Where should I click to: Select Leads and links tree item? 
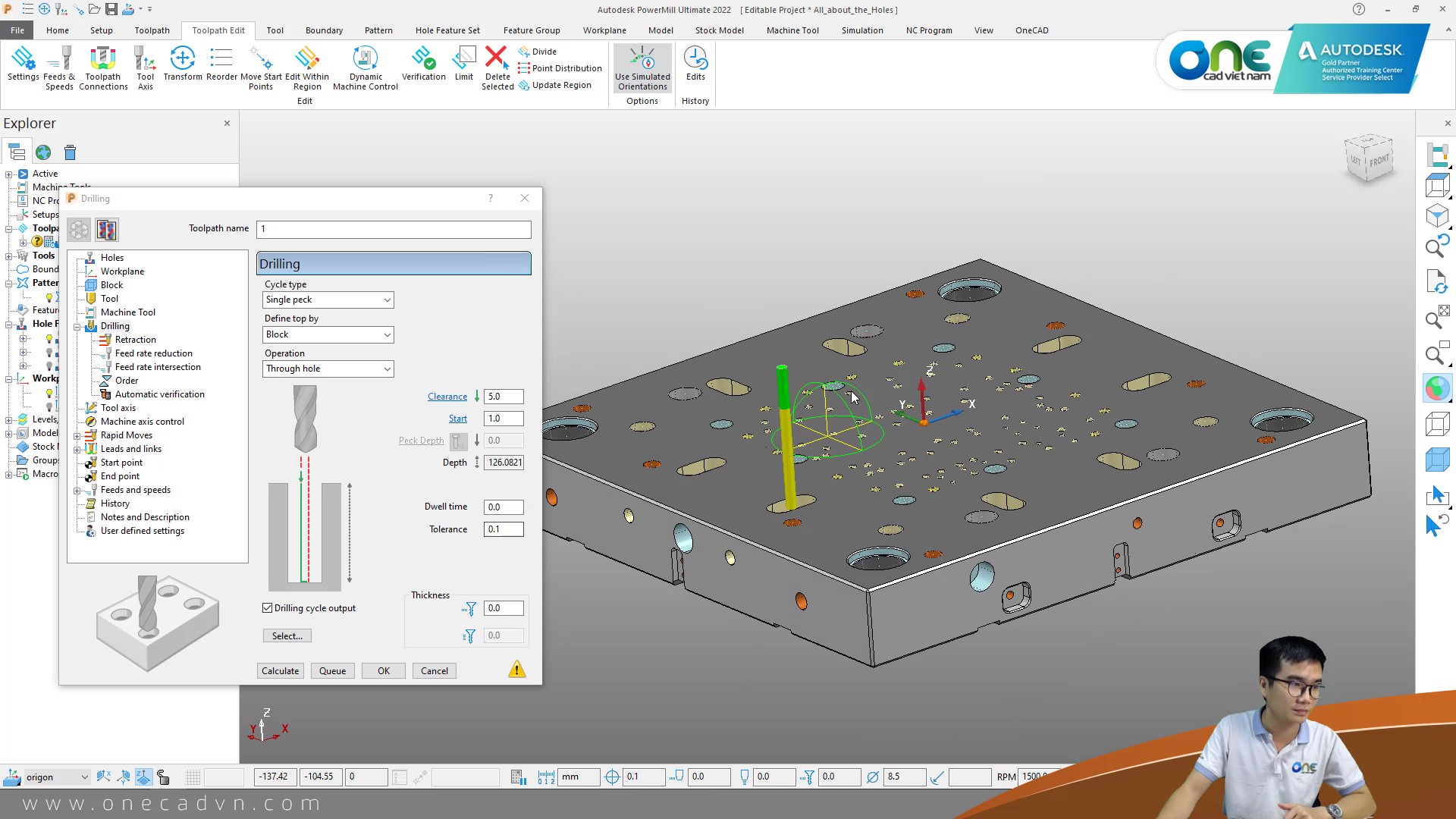(130, 449)
